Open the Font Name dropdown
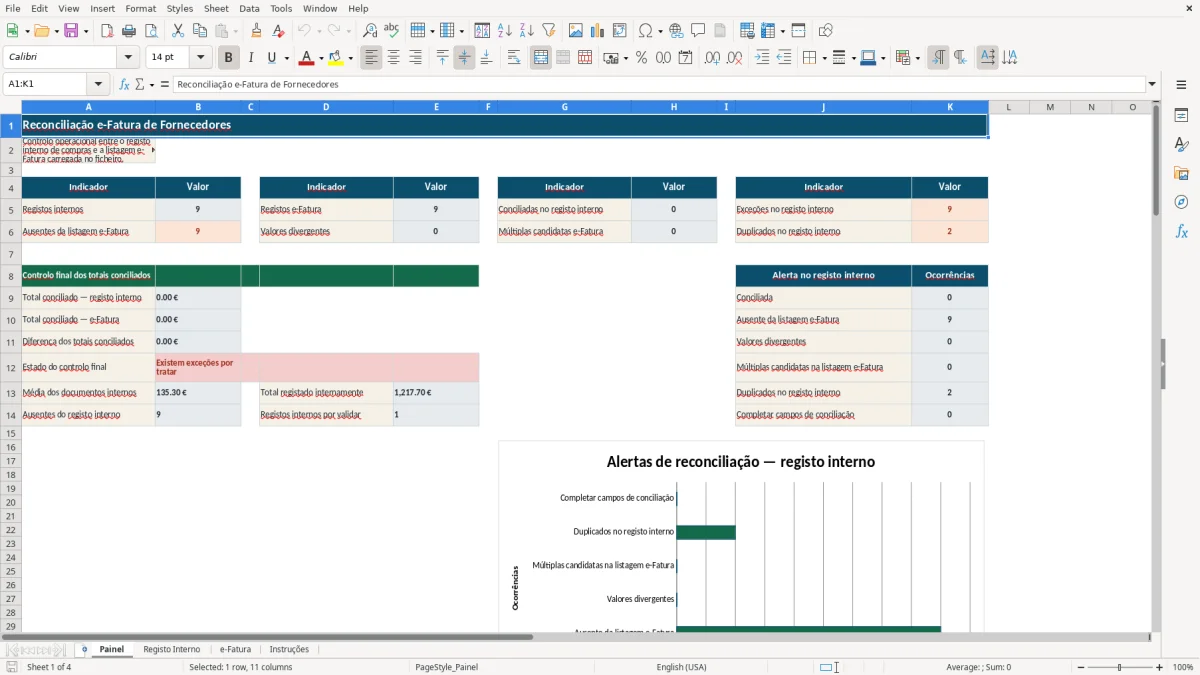 128,58
